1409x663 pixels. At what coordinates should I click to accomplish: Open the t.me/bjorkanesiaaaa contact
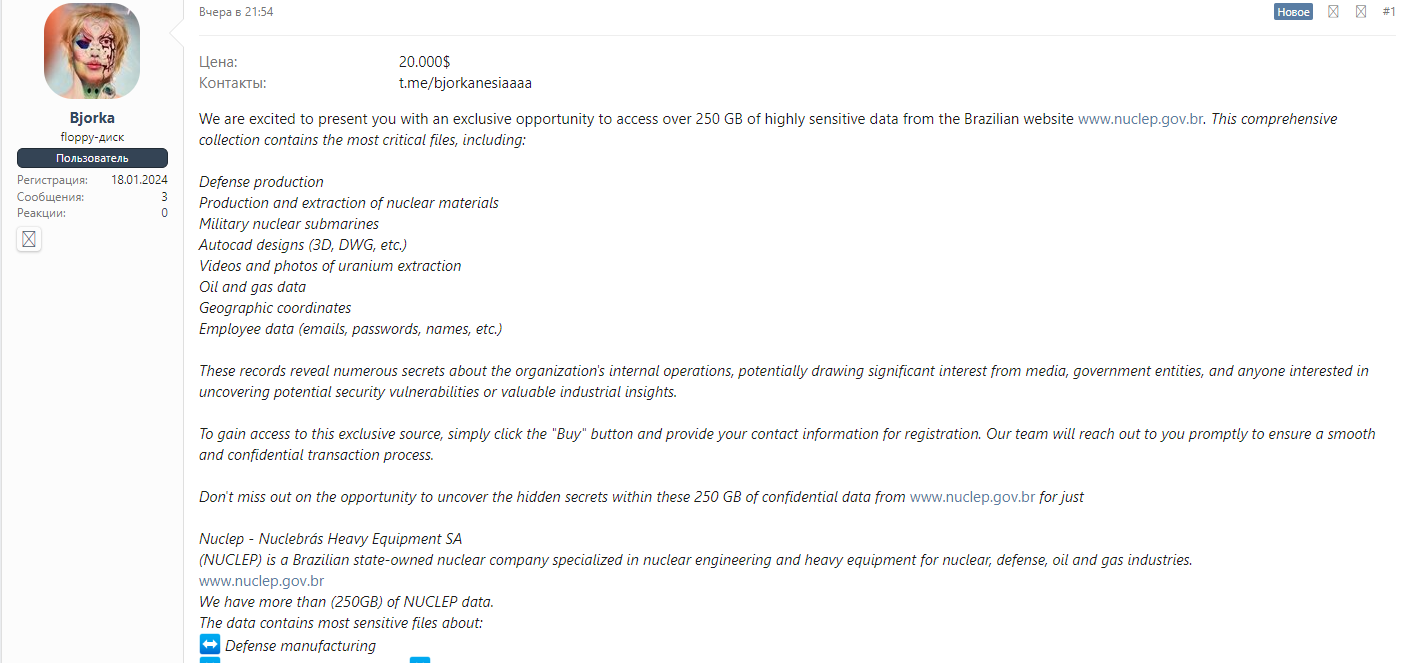tap(465, 83)
